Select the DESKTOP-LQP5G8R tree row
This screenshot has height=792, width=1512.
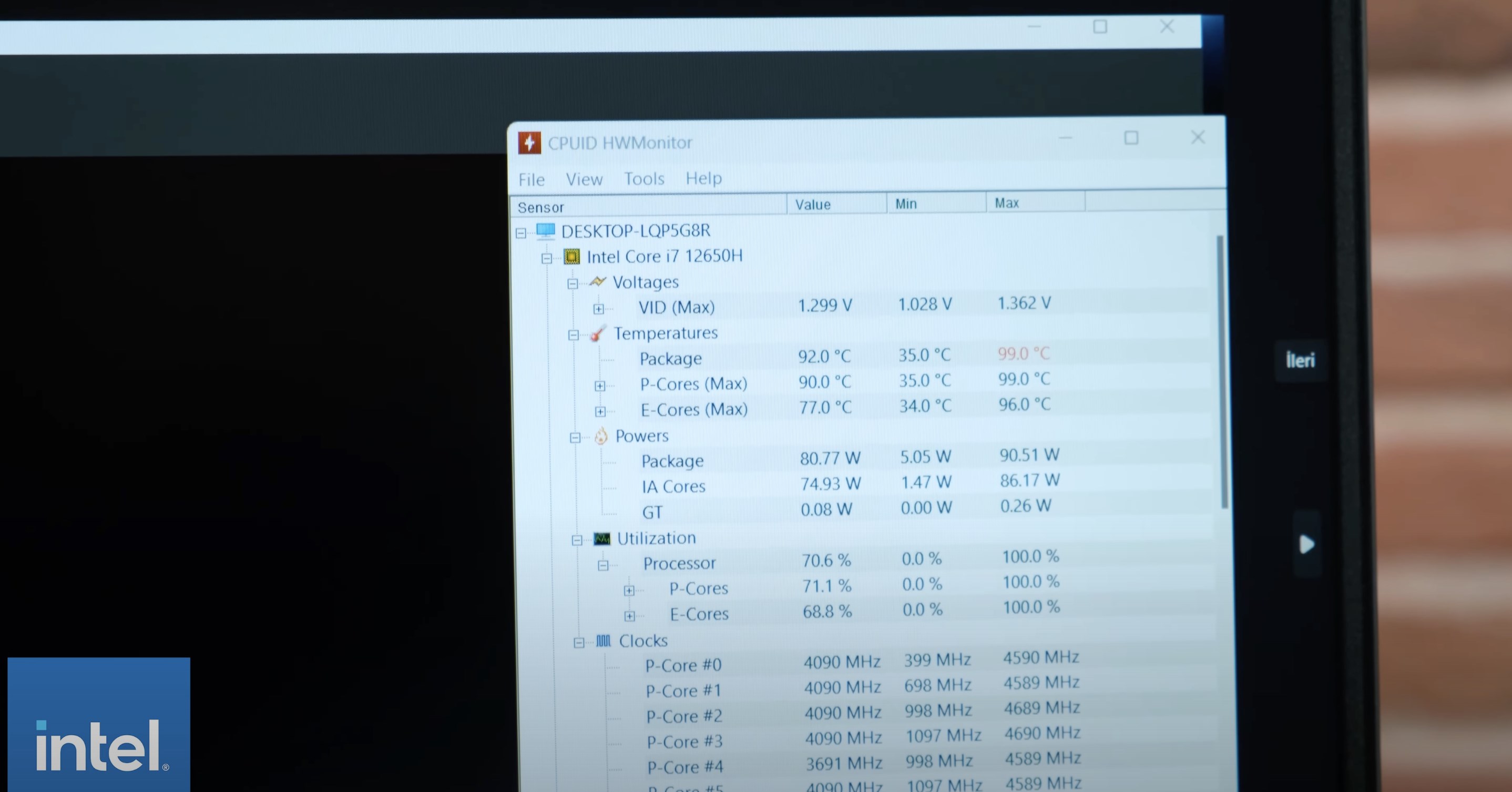point(636,231)
